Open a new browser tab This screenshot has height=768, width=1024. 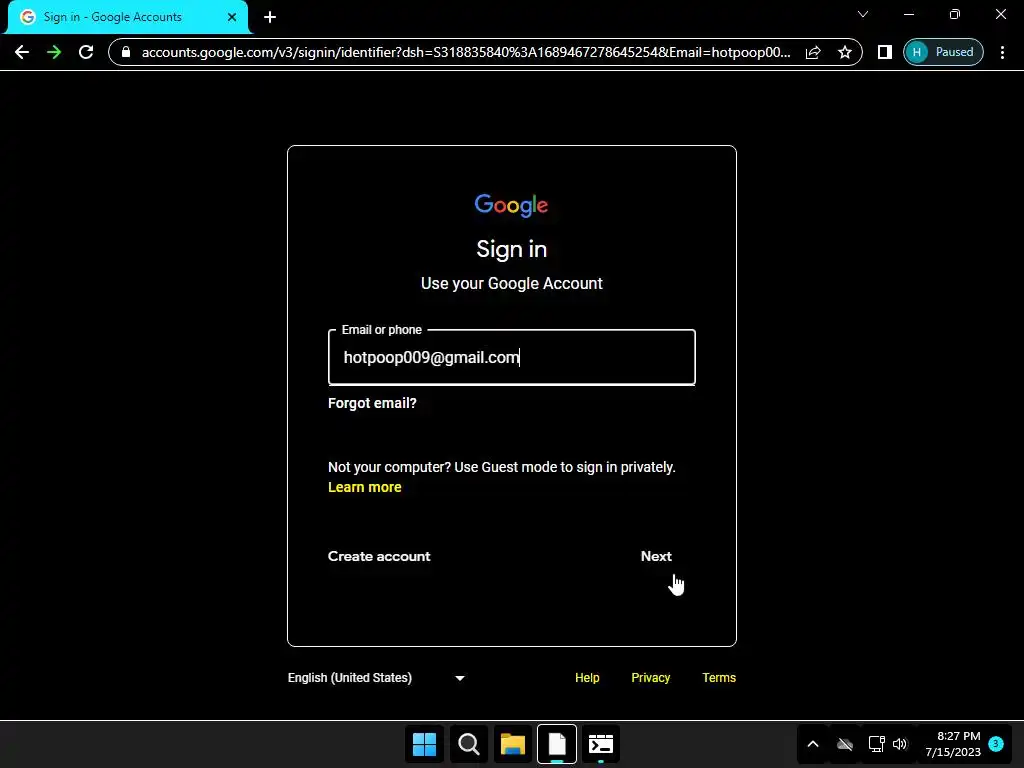pyautogui.click(x=270, y=17)
